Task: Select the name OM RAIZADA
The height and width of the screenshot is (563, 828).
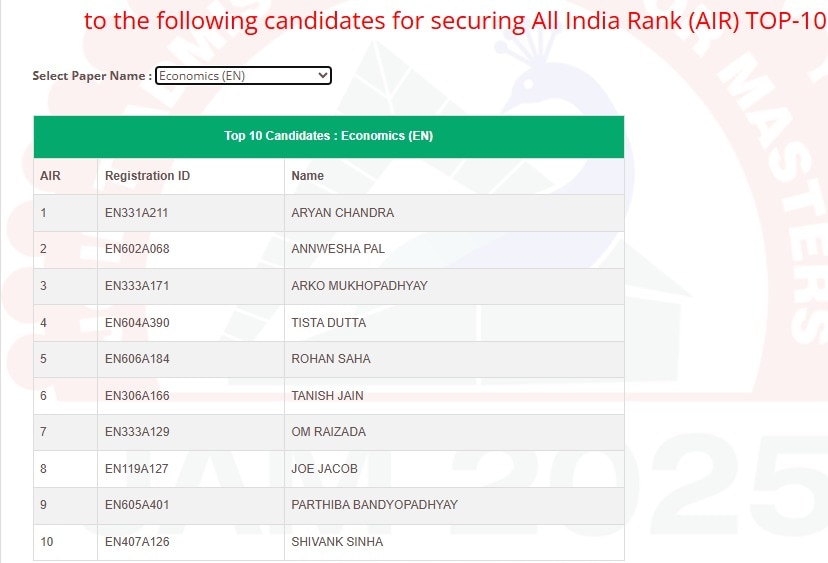Action: (x=328, y=432)
